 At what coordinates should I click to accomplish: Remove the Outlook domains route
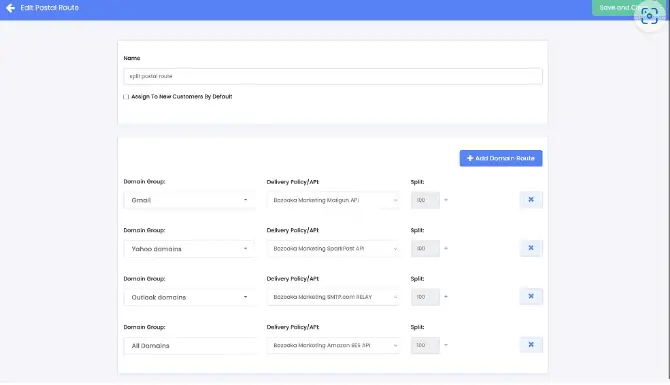531,296
